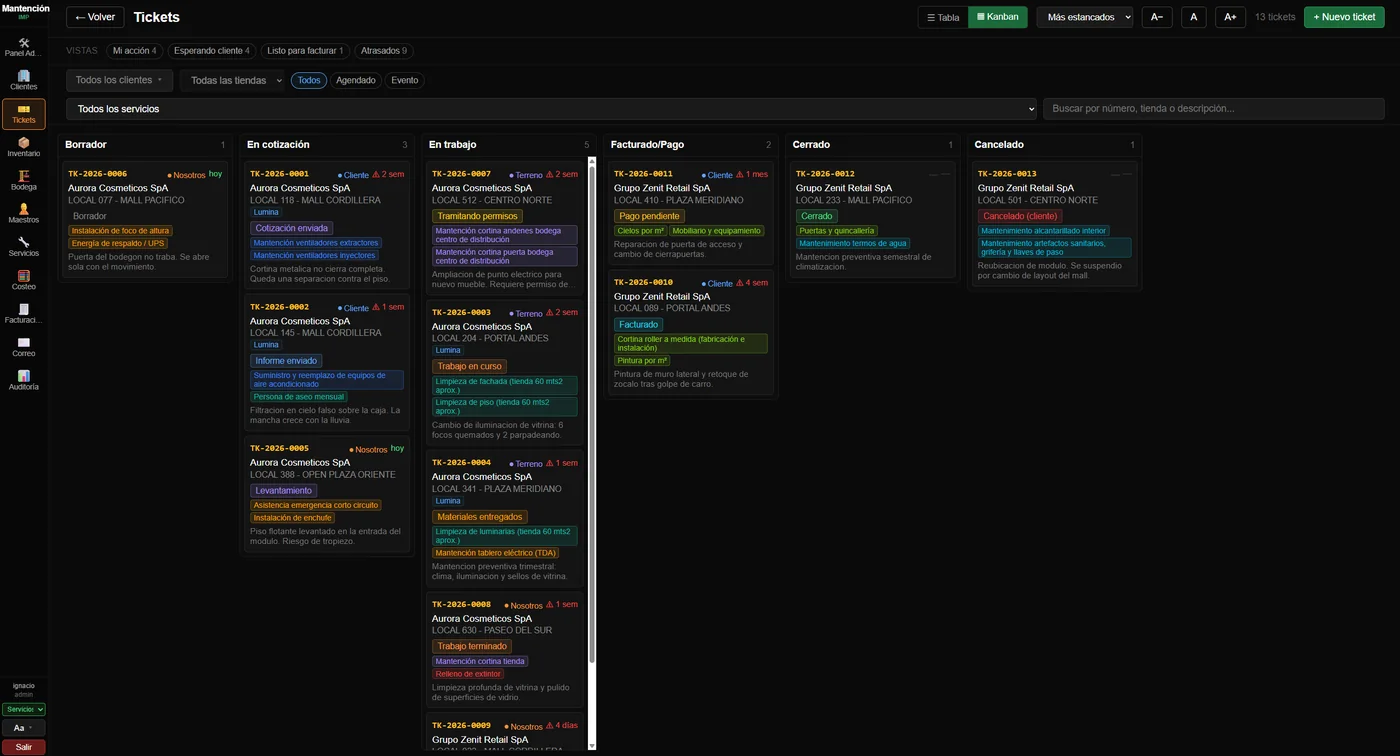Image resolution: width=1400 pixels, height=756 pixels.
Task: Open the Aa text size dropdown
Action: click(x=24, y=728)
